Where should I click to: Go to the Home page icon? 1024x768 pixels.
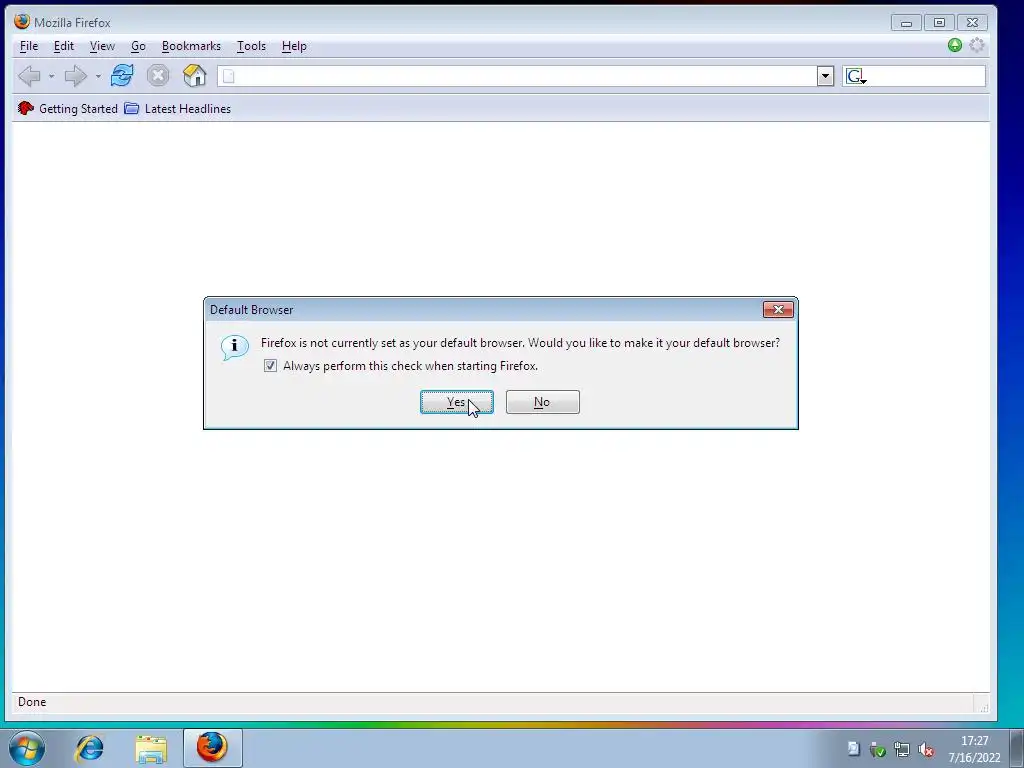click(x=195, y=76)
